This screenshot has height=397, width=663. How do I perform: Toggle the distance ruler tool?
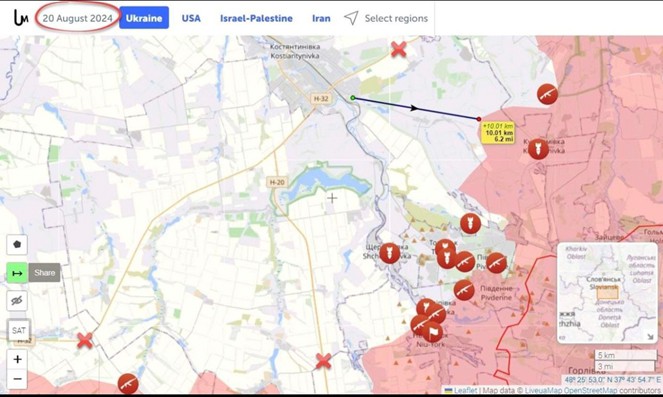click(x=17, y=273)
